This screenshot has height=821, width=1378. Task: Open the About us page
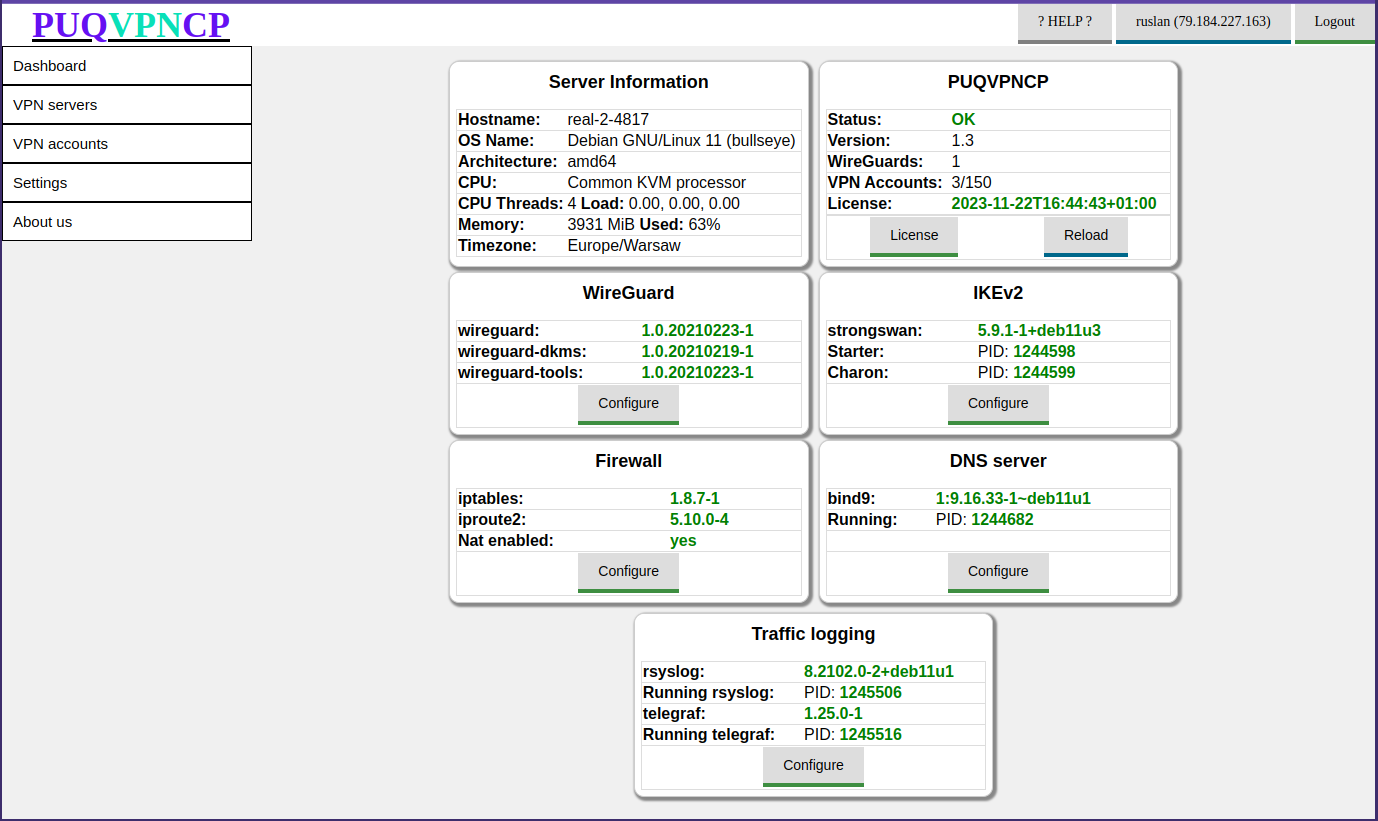tap(126, 222)
